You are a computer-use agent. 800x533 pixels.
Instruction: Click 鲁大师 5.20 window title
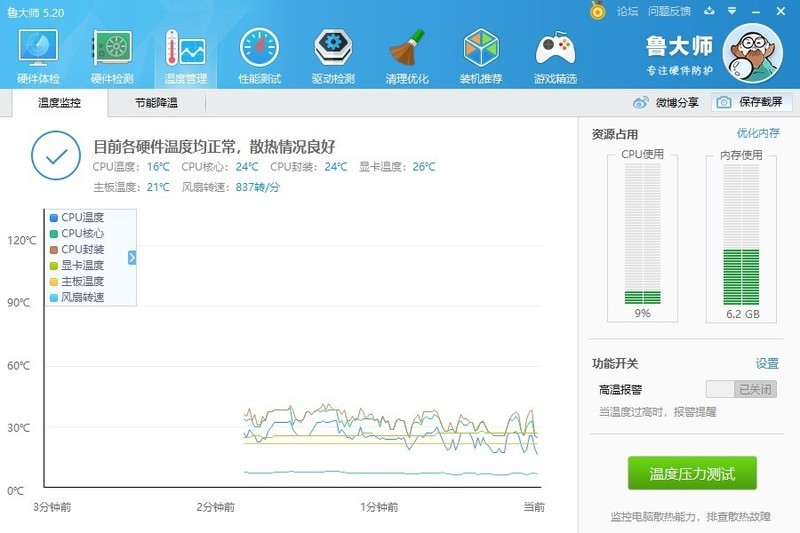(x=36, y=13)
